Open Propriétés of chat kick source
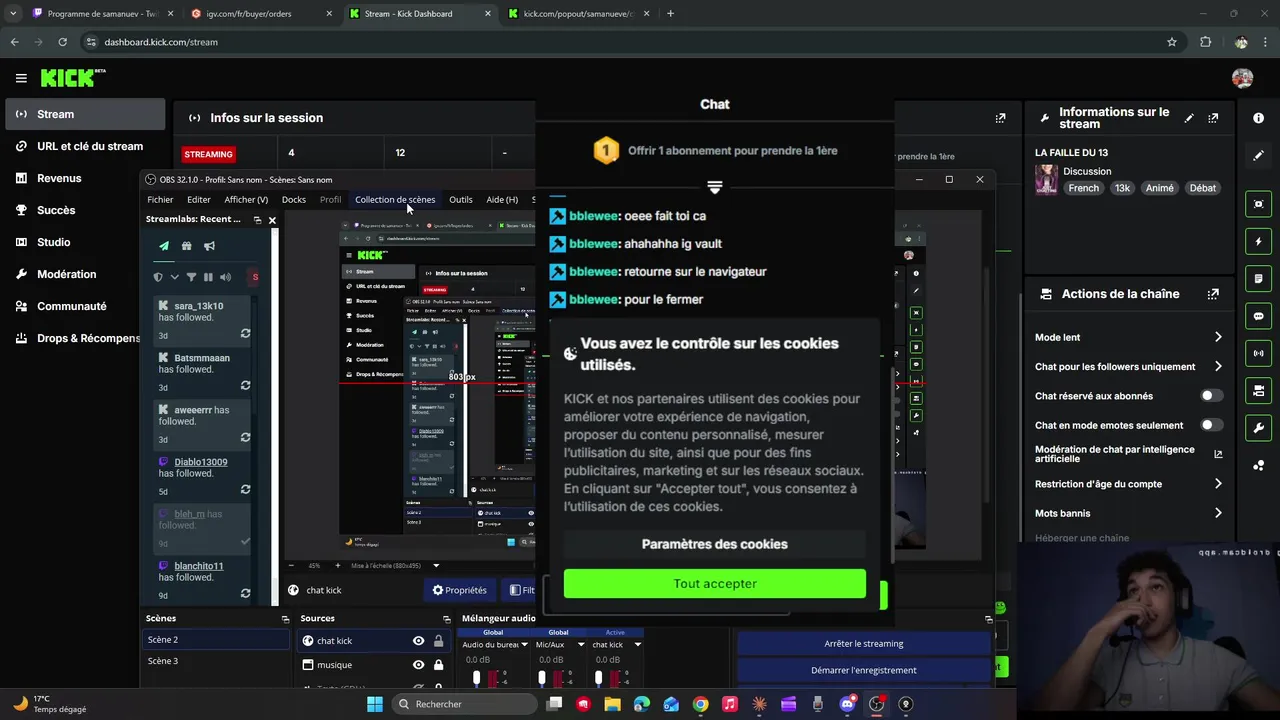 click(x=459, y=590)
